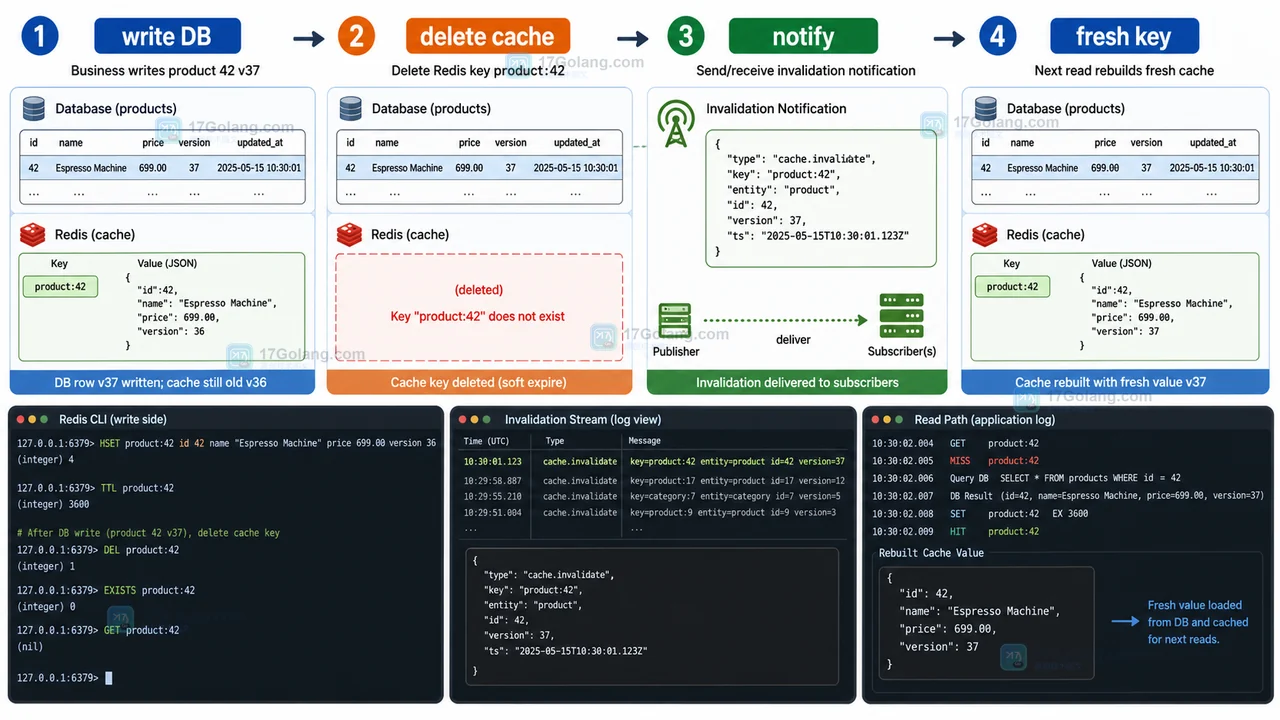Click the 'MISS product:42' line in Read Path
Viewport: 1280px width, 720px height.
(x=955, y=461)
